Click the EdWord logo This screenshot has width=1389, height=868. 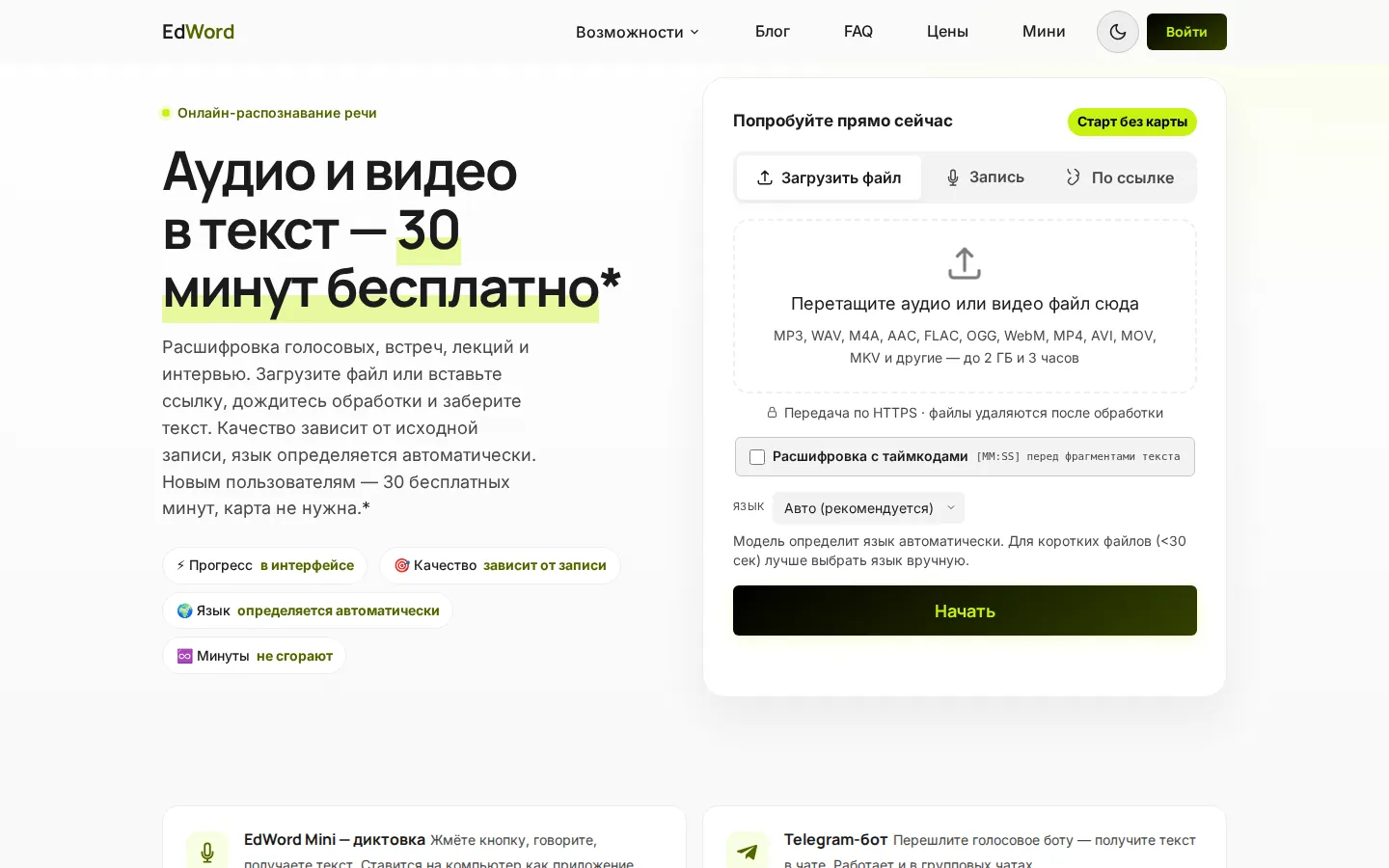[198, 32]
